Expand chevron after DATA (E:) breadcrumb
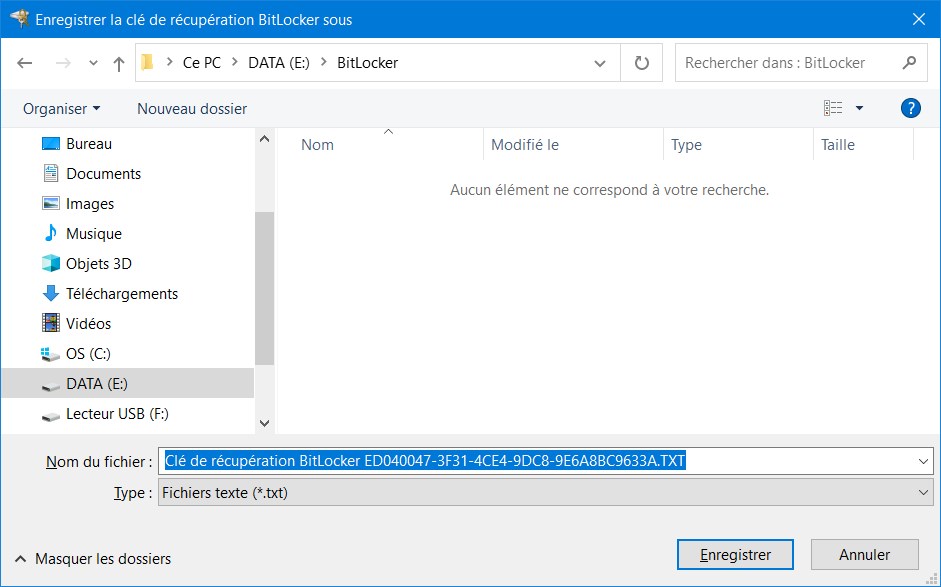The height and width of the screenshot is (587, 941). 324,62
